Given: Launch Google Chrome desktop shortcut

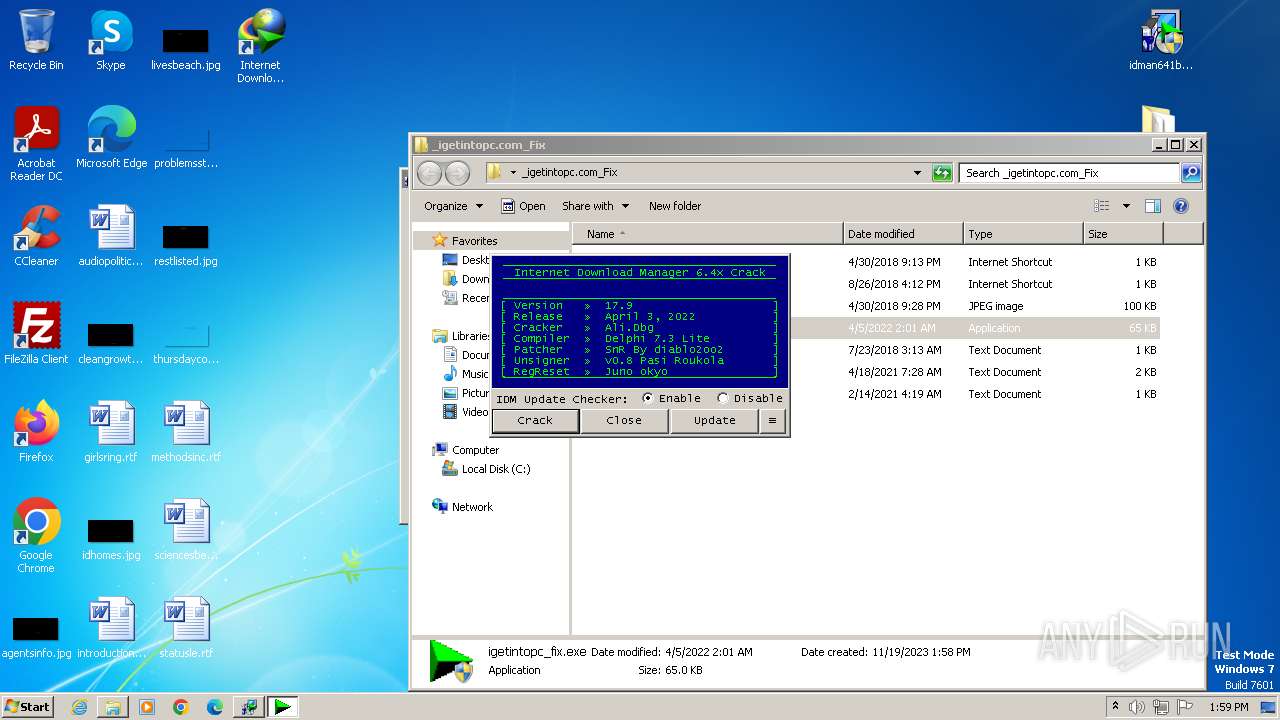Looking at the screenshot, I should pos(36,536).
